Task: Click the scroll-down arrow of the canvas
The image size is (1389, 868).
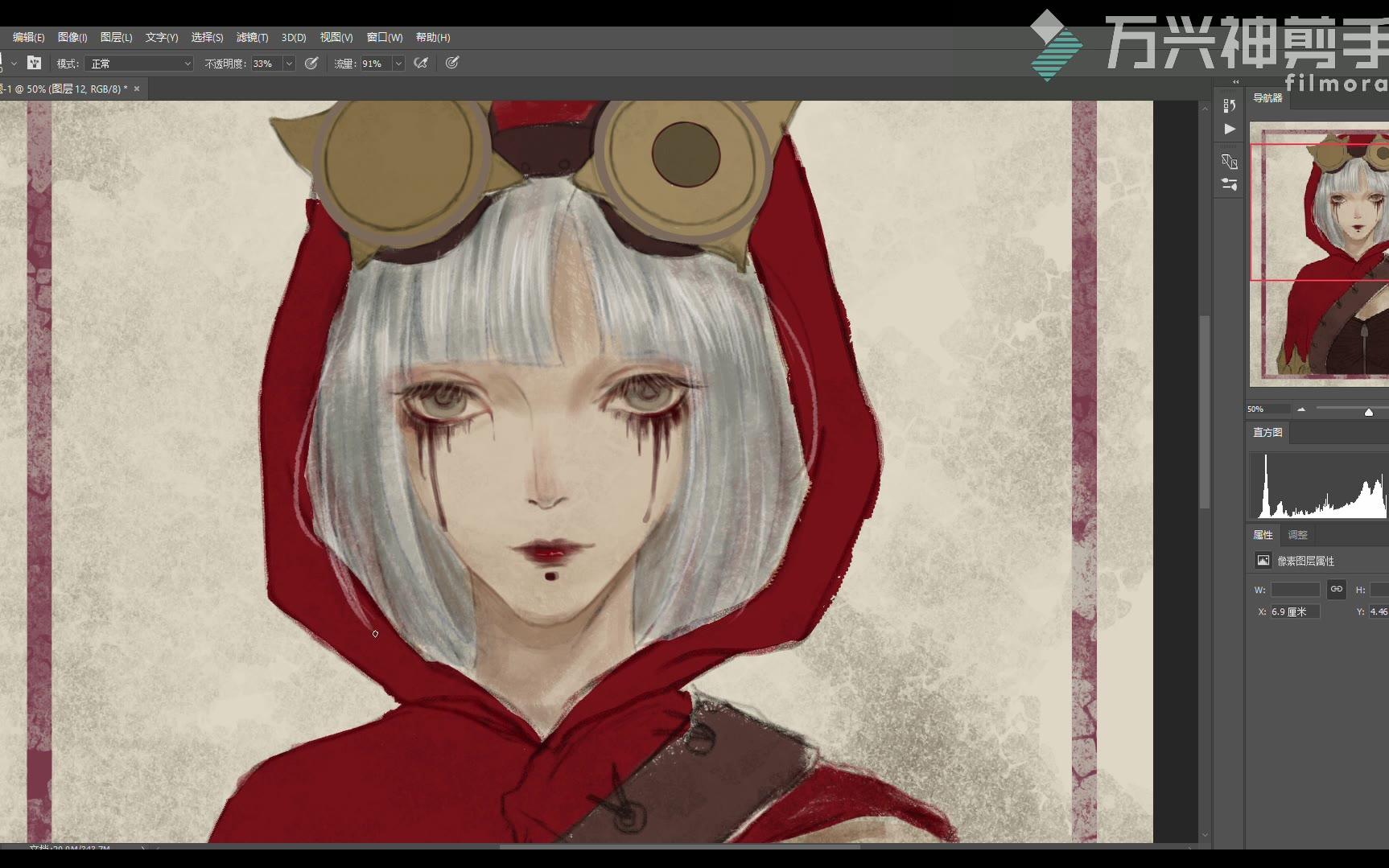Action: coord(1204,835)
